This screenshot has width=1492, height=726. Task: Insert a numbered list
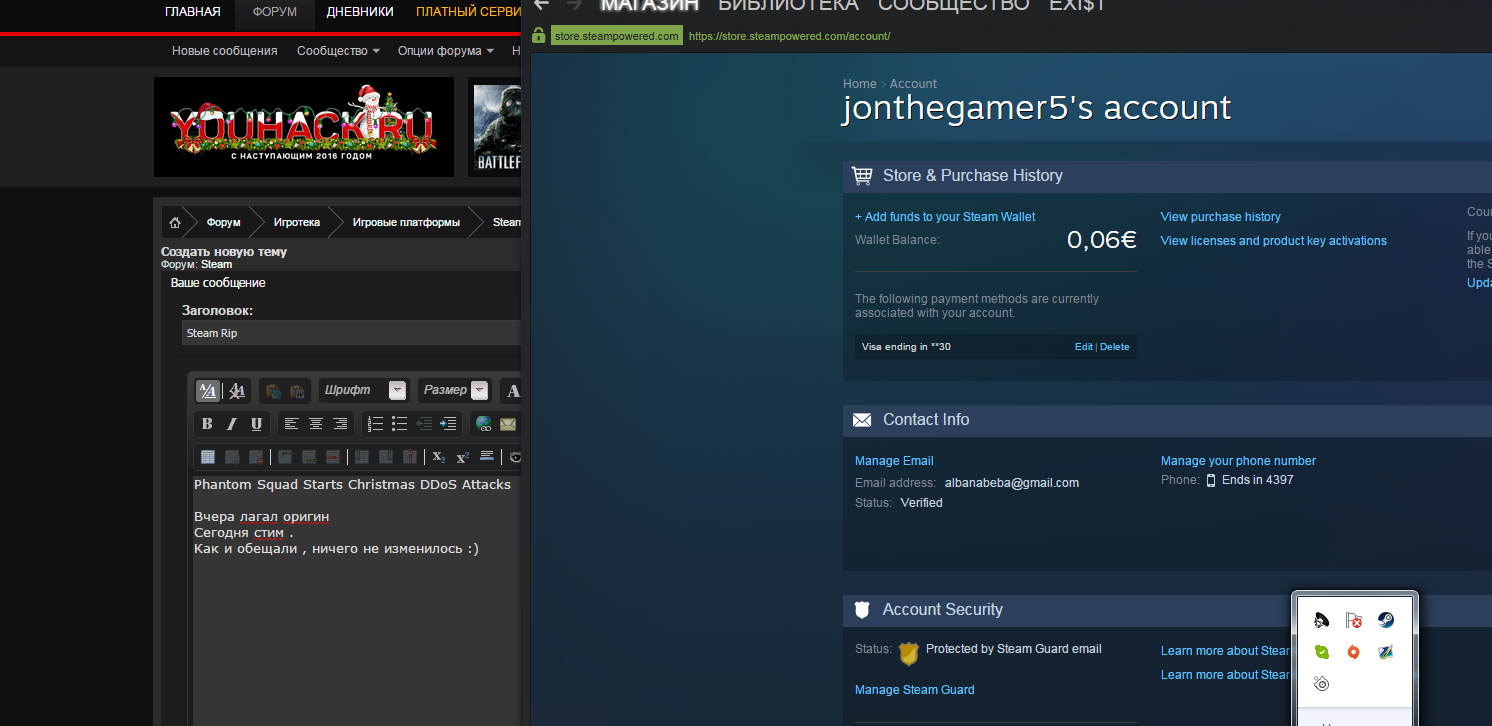click(x=375, y=424)
